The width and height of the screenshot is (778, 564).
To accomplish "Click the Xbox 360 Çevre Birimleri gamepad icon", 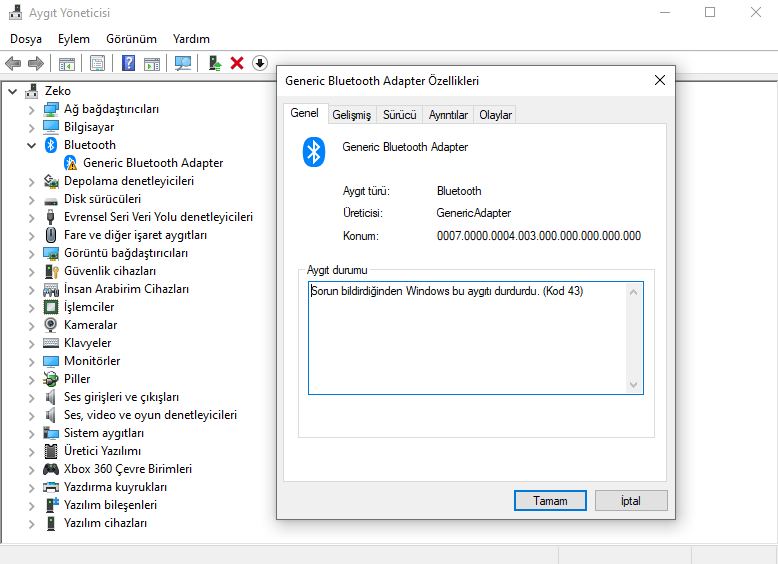I will [51, 469].
